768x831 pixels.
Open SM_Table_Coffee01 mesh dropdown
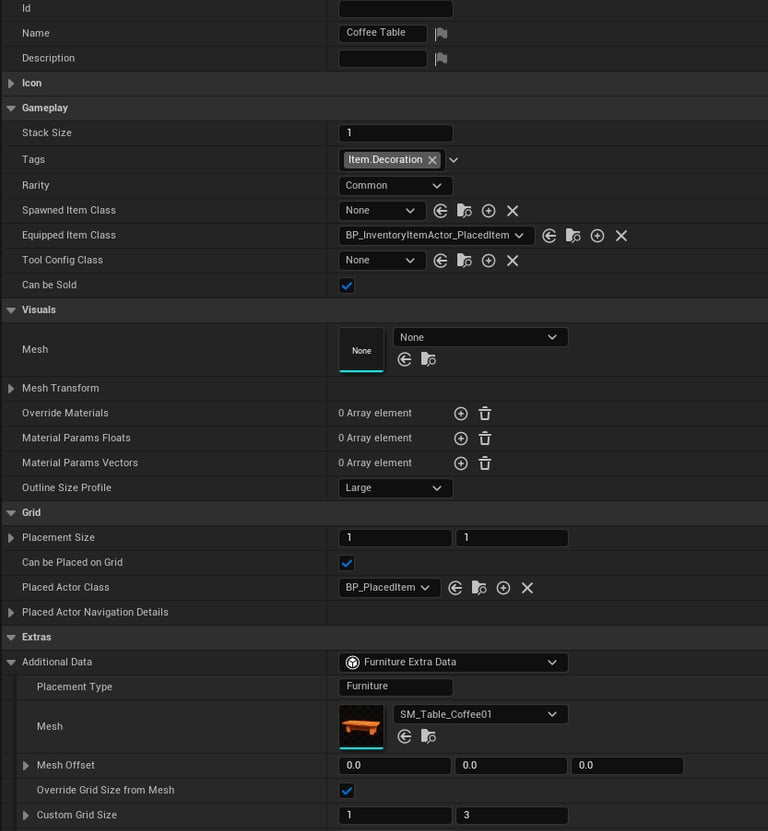tap(480, 714)
